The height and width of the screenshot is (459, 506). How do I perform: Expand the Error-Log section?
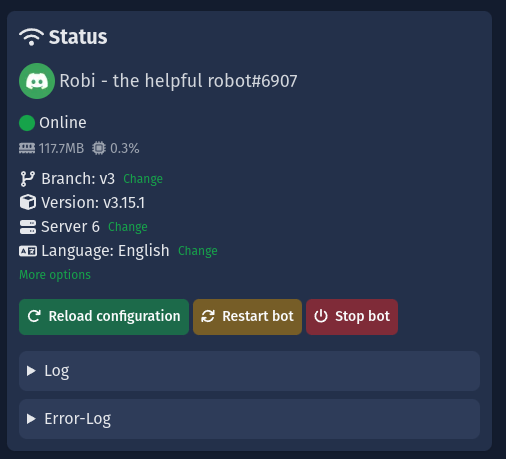coord(249,419)
